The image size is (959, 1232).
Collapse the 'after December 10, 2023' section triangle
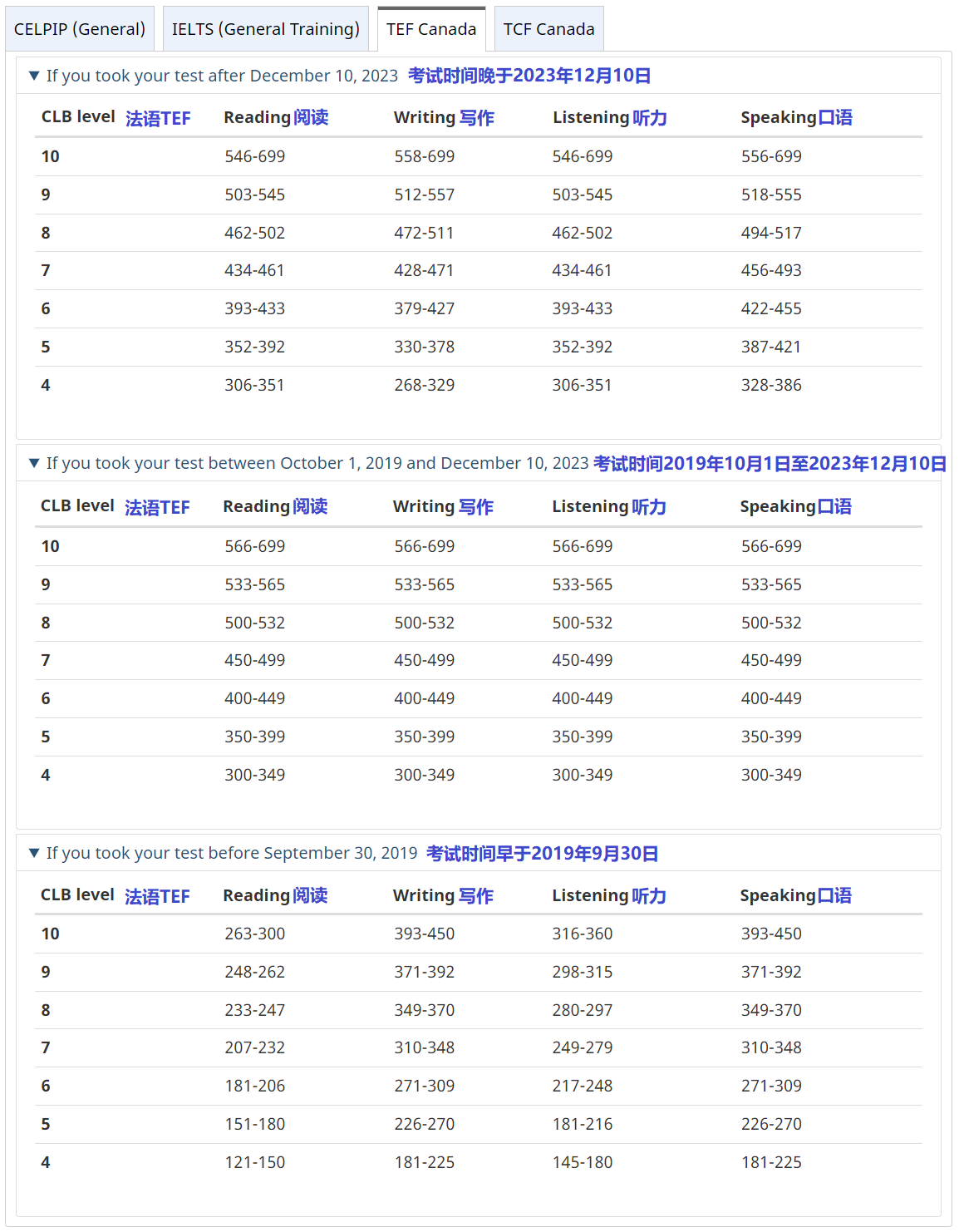click(34, 76)
